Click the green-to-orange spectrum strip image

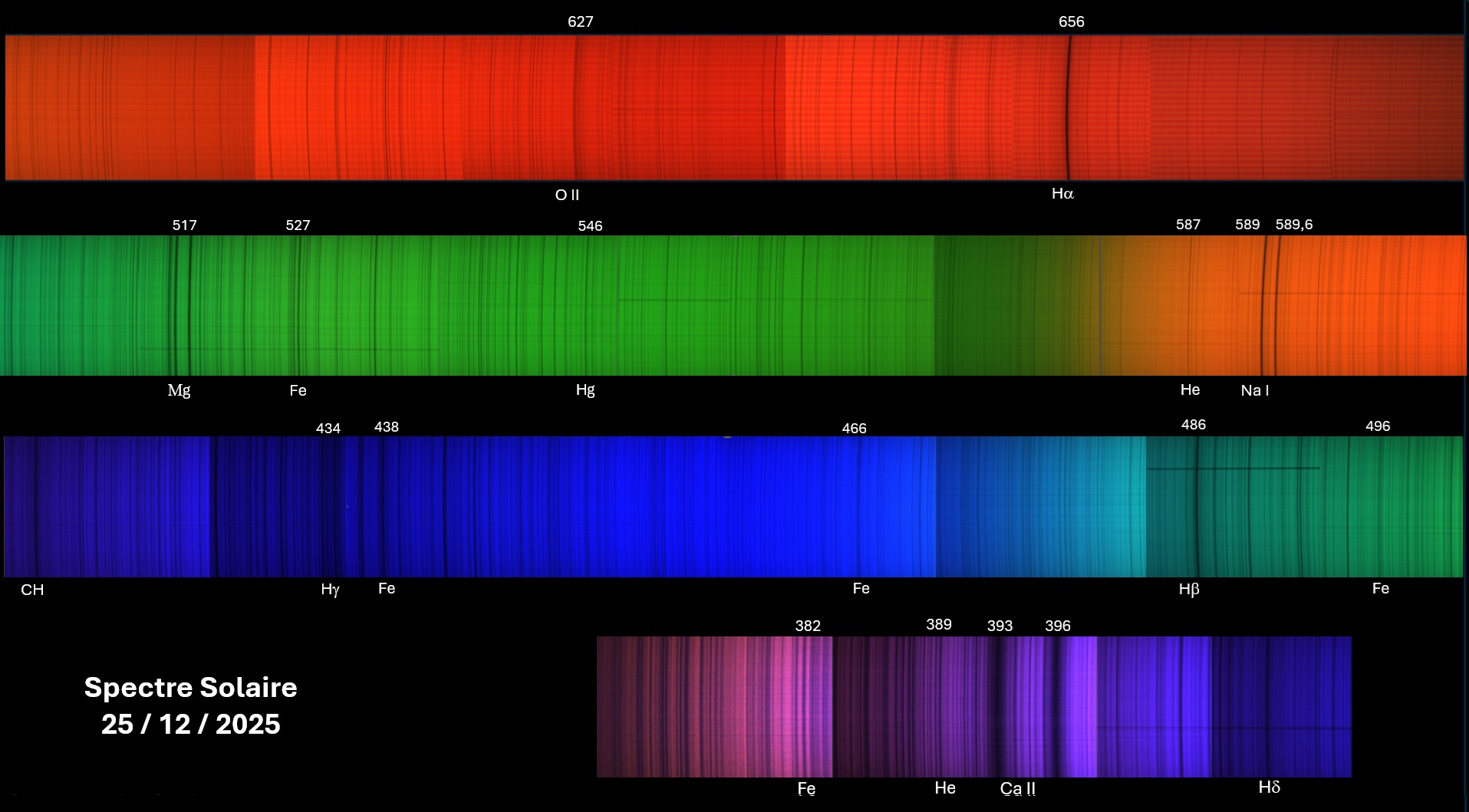point(733,305)
